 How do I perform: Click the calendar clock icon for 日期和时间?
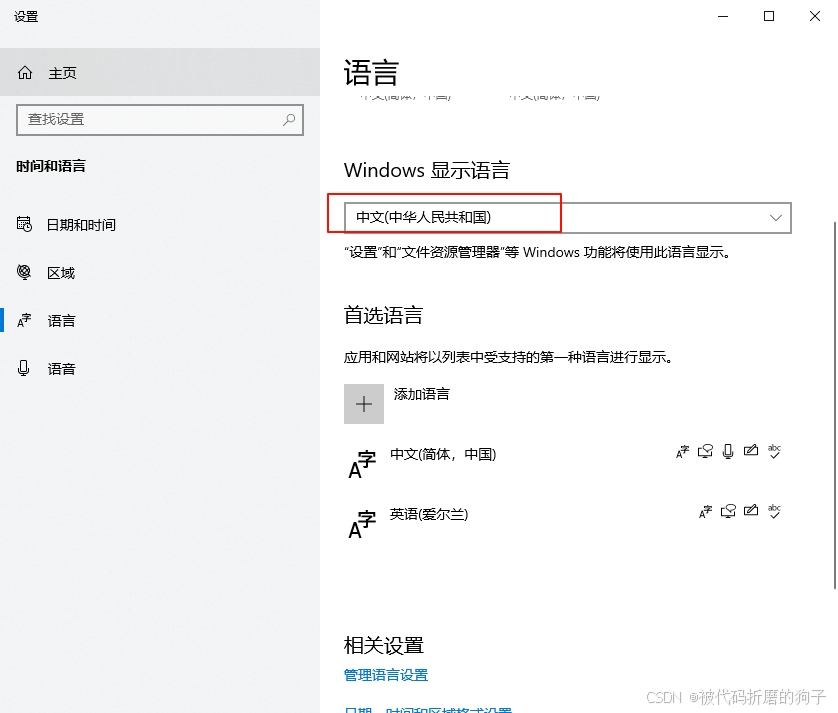(24, 224)
